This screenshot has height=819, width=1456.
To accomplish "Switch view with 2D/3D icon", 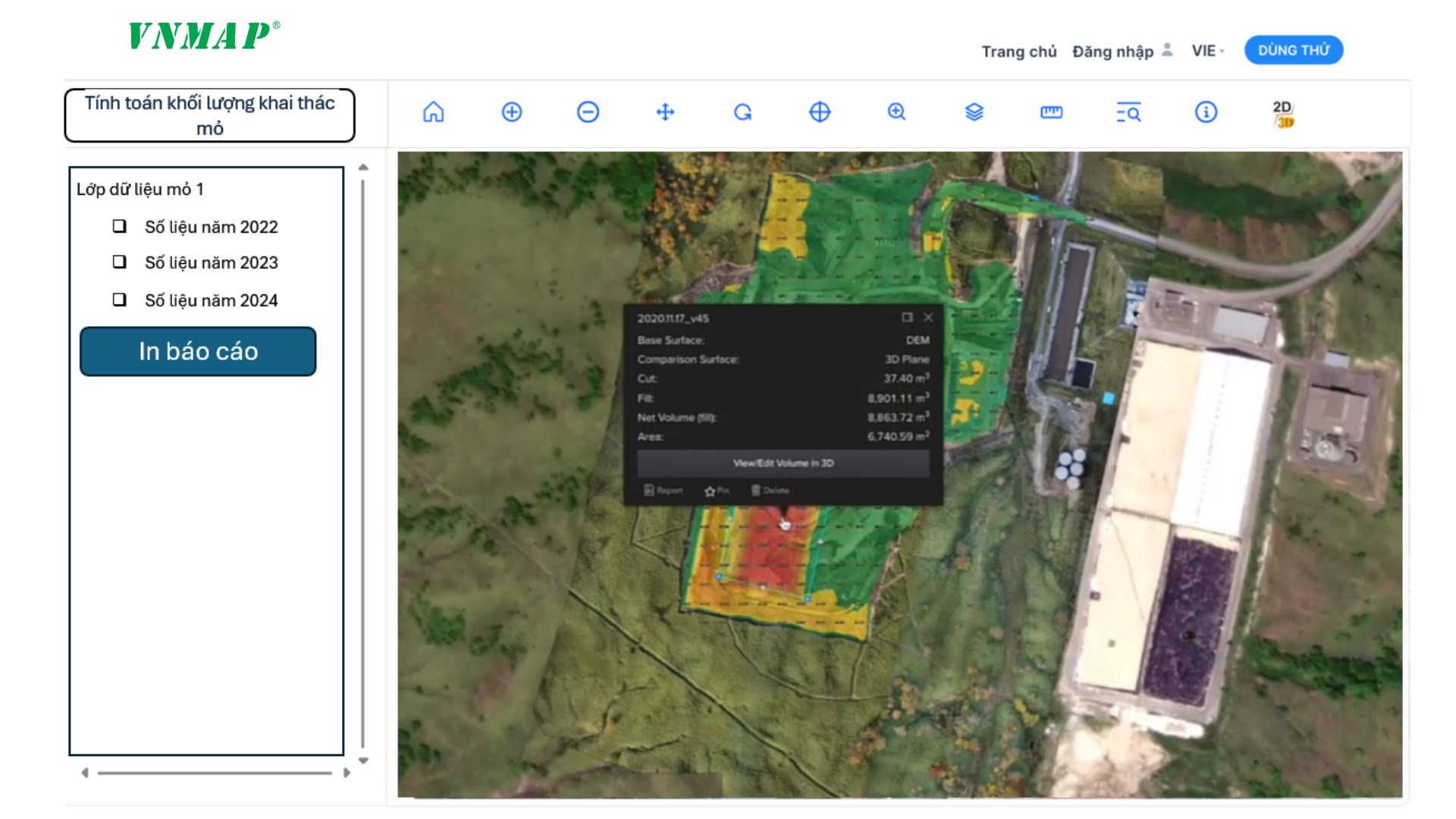I will point(1283,114).
